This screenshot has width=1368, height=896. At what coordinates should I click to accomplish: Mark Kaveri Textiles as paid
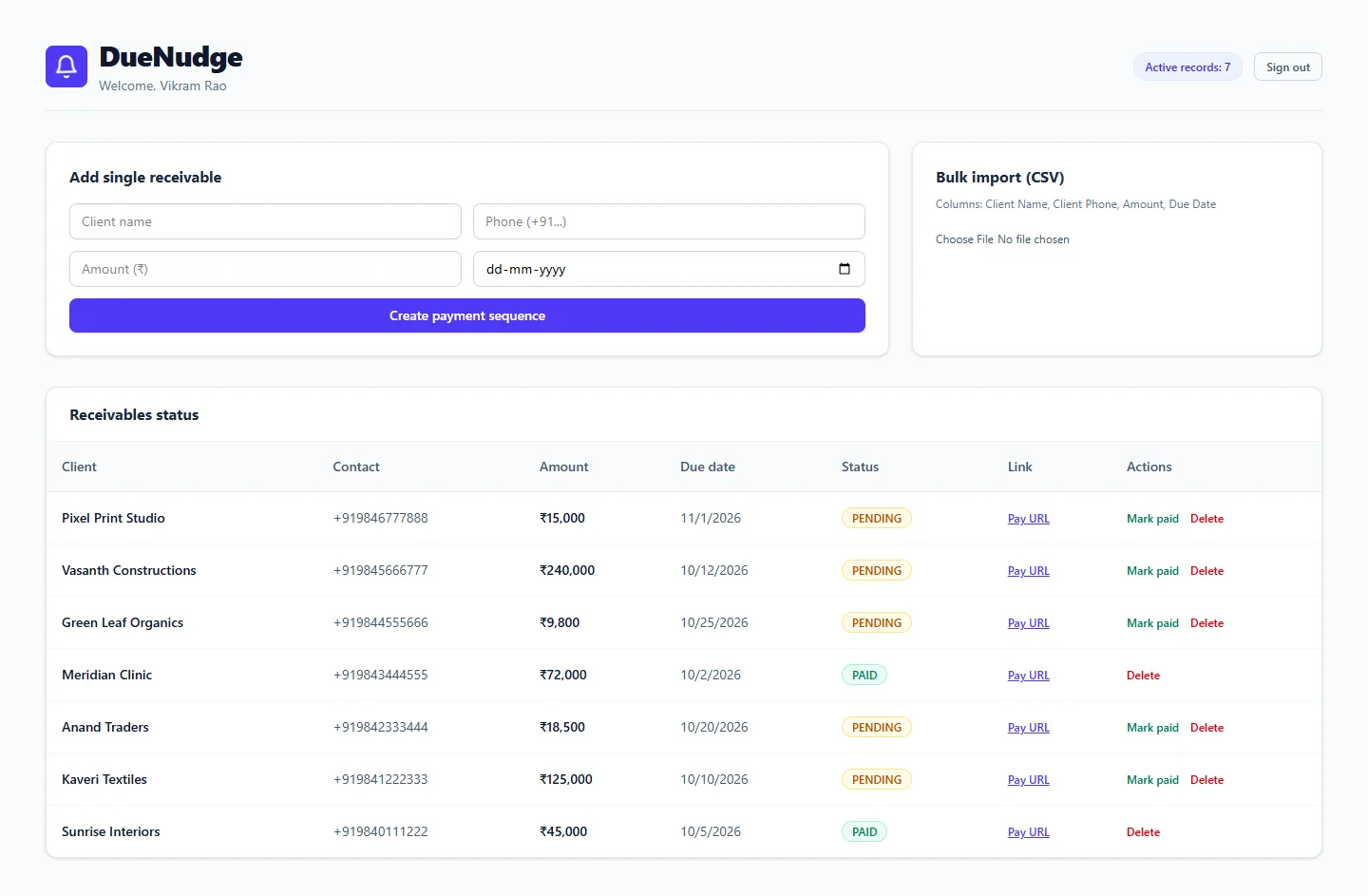[1152, 780]
